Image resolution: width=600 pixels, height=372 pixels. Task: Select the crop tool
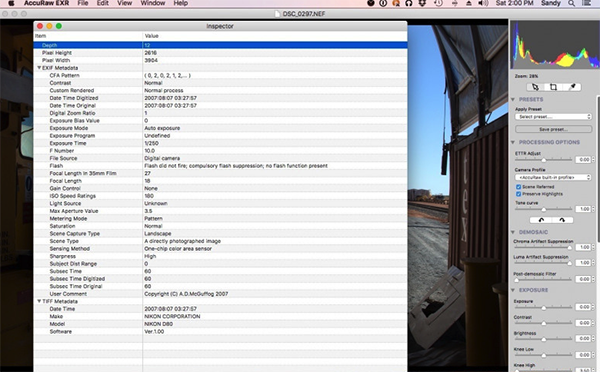(x=553, y=87)
